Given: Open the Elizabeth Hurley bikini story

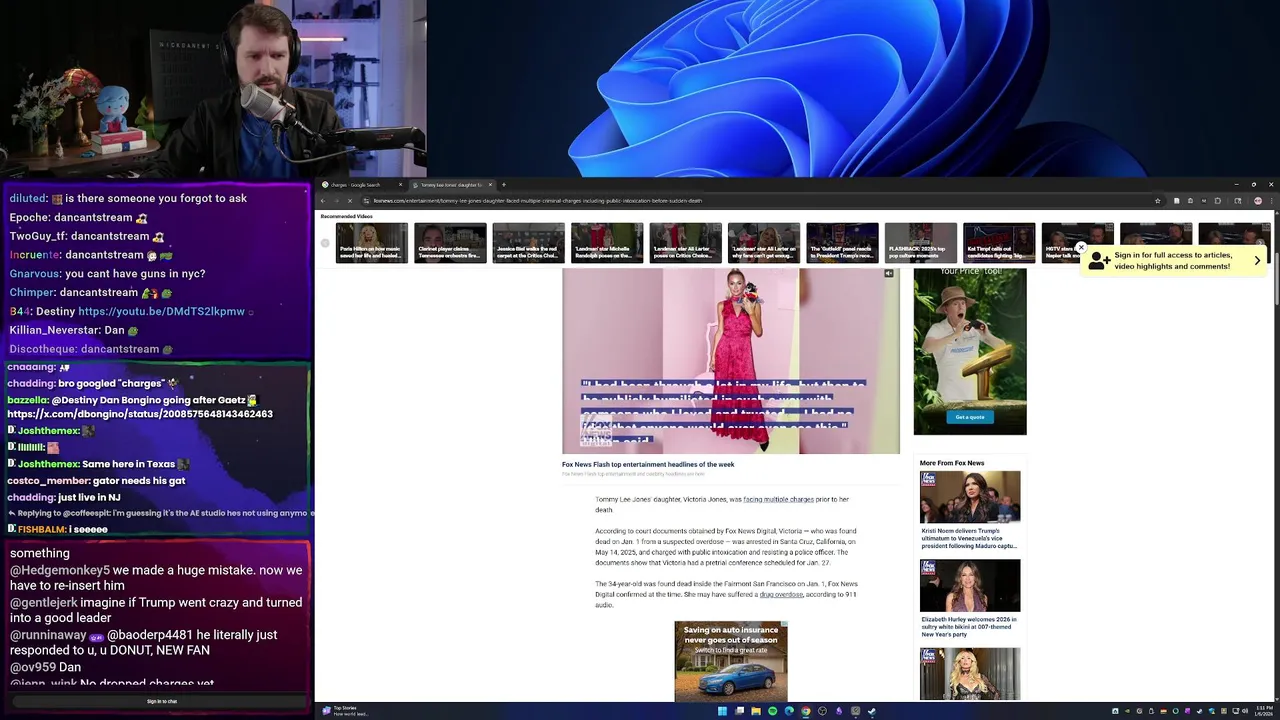Looking at the screenshot, I should 970,598.
